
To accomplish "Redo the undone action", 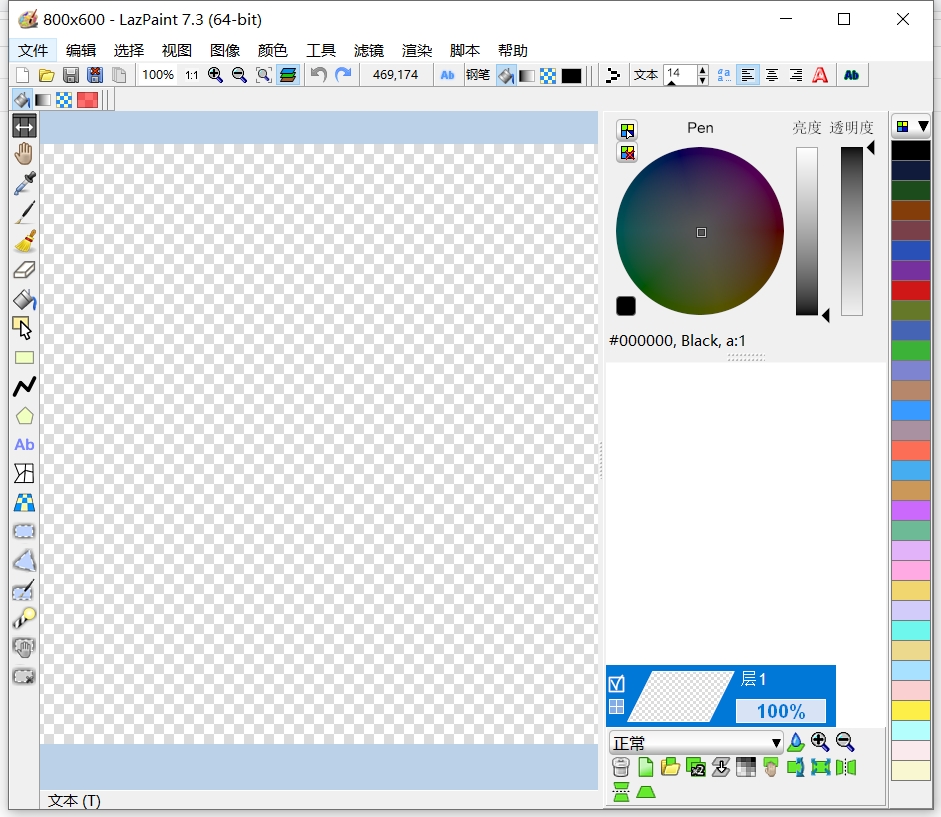I will [343, 75].
